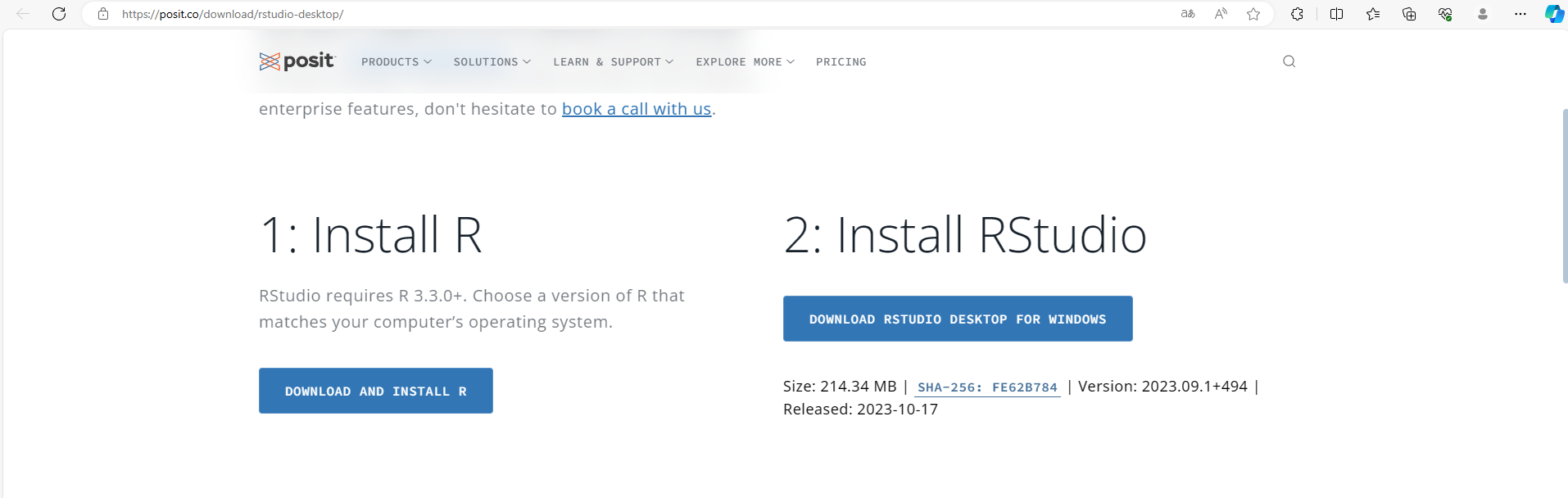Expand the Solutions menu
The image size is (1568, 498).
(492, 62)
